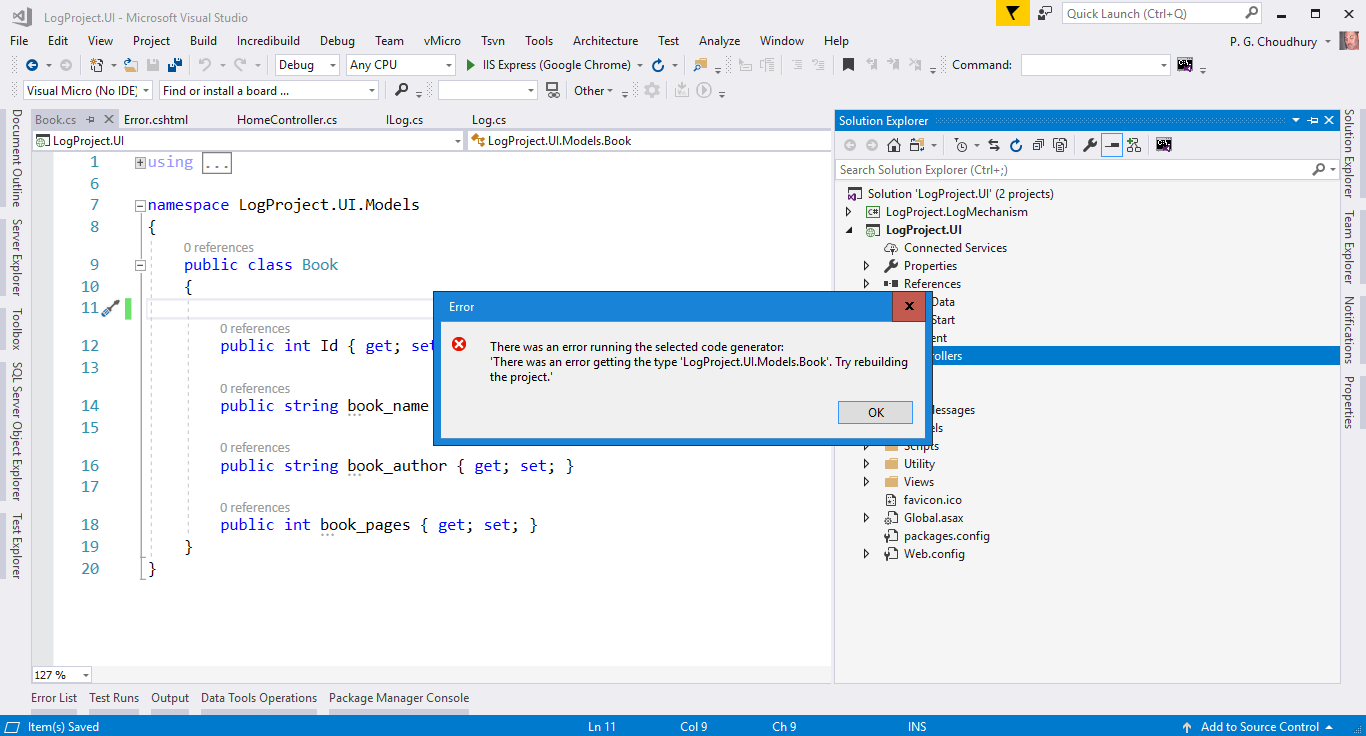1366x736 pixels.
Task: Click the Collapse All icon in Solution Explorer
Action: (x=1037, y=145)
